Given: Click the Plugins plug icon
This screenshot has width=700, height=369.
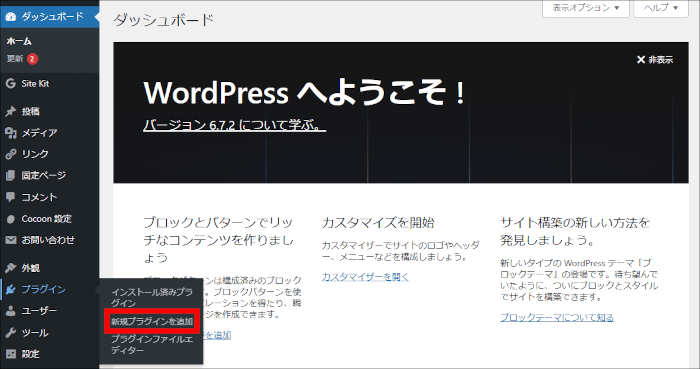Looking at the screenshot, I should click(11, 290).
